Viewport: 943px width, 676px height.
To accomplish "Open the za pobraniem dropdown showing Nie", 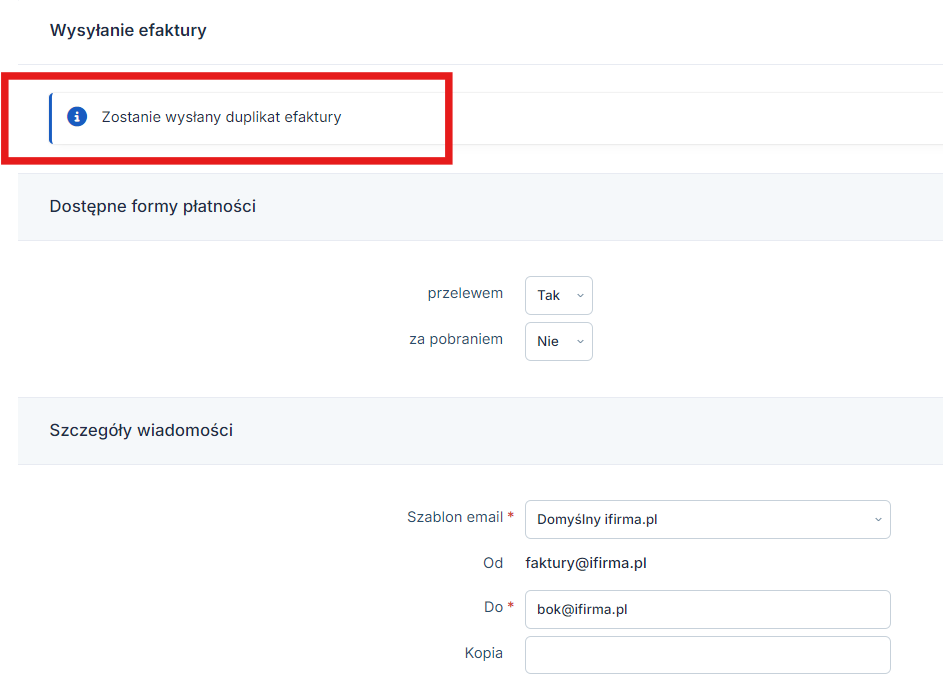I will click(559, 342).
